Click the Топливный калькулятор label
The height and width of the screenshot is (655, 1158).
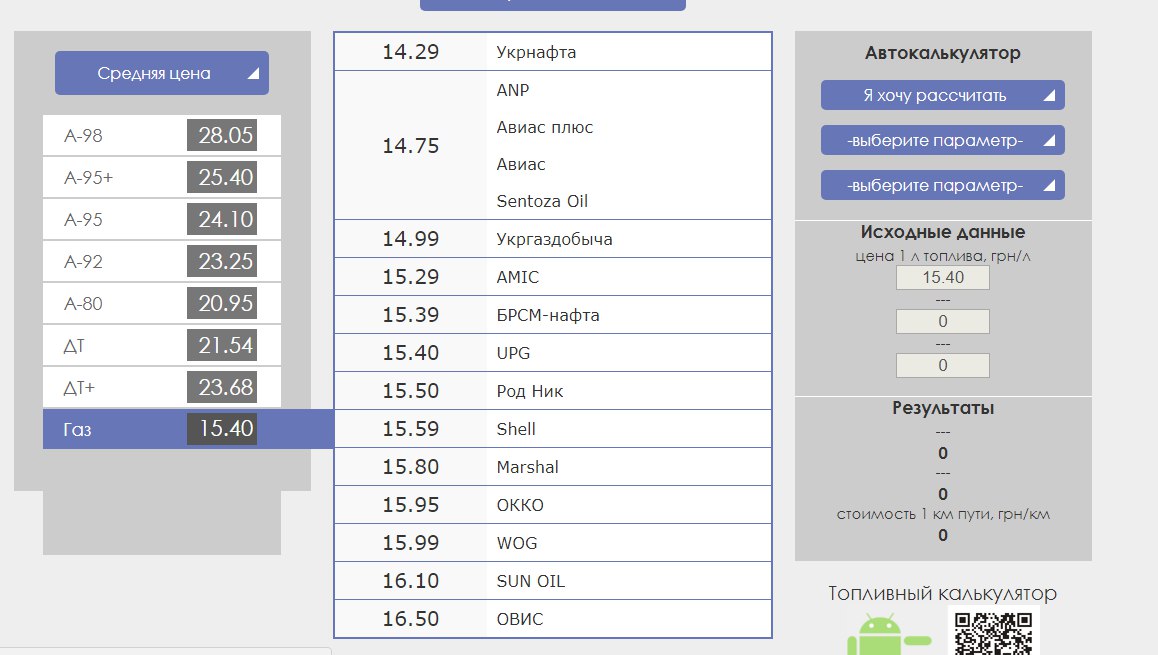(942, 594)
